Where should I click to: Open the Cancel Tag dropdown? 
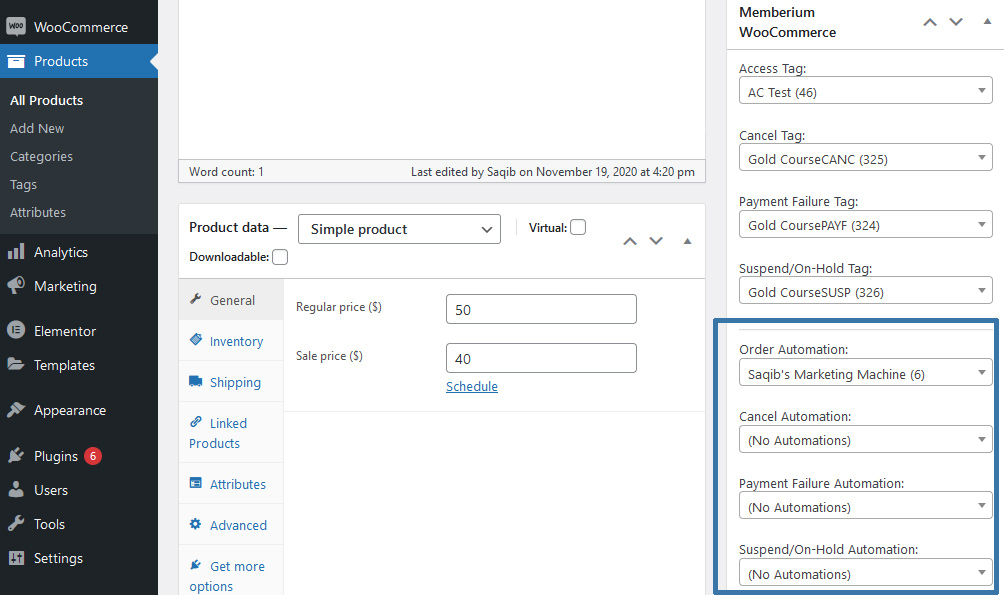coord(866,158)
